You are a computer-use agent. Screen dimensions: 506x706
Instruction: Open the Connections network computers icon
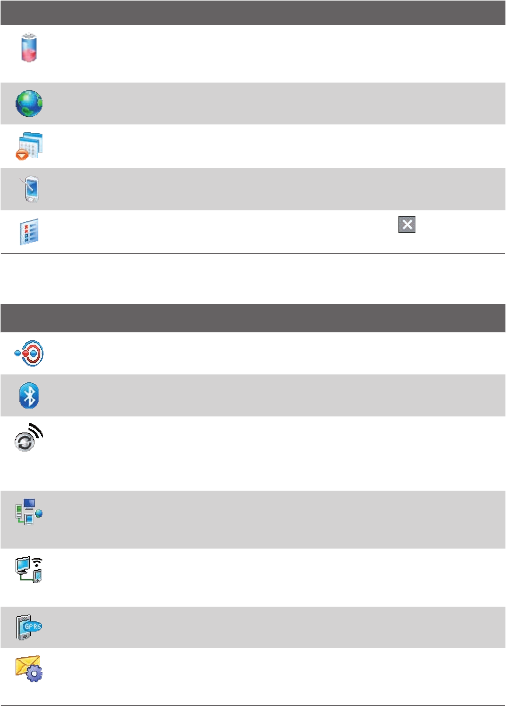[29, 511]
